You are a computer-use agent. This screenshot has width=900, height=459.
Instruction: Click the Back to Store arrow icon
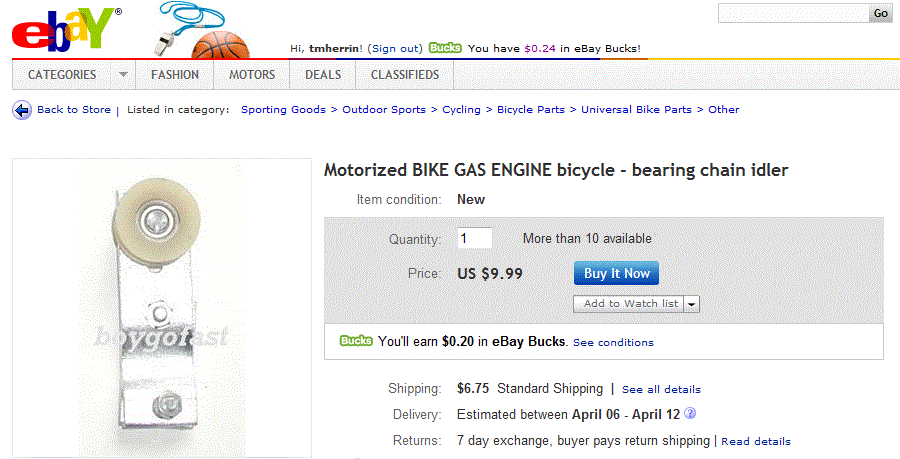pos(22,110)
